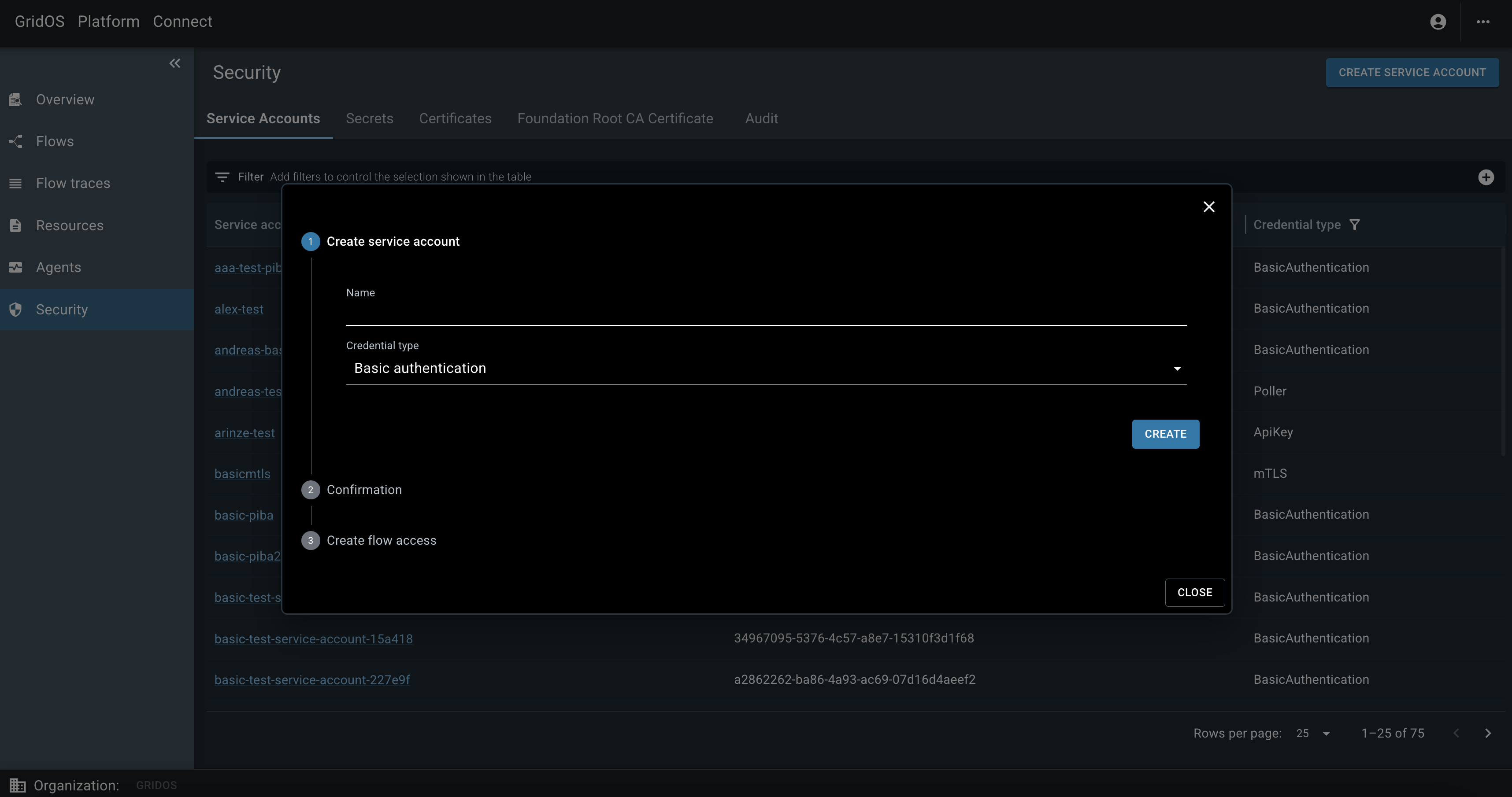Click the ID 34967095-5376-4c57-a8e7-15310f3d1f68
Image resolution: width=1512 pixels, height=797 pixels.
(x=853, y=638)
